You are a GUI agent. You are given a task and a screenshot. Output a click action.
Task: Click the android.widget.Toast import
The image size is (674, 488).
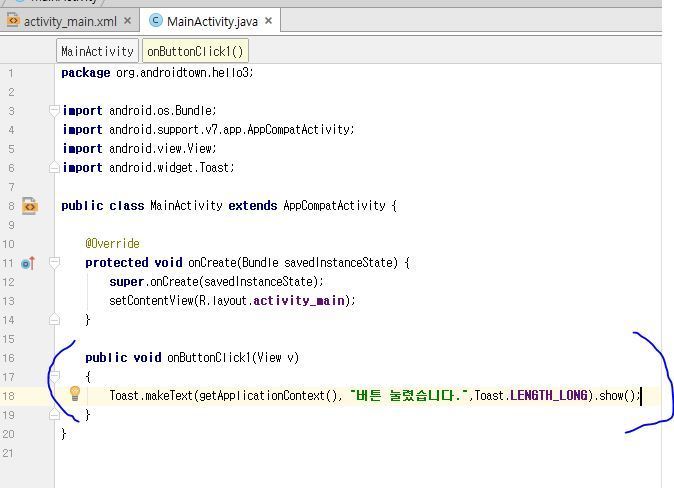[x=169, y=167]
